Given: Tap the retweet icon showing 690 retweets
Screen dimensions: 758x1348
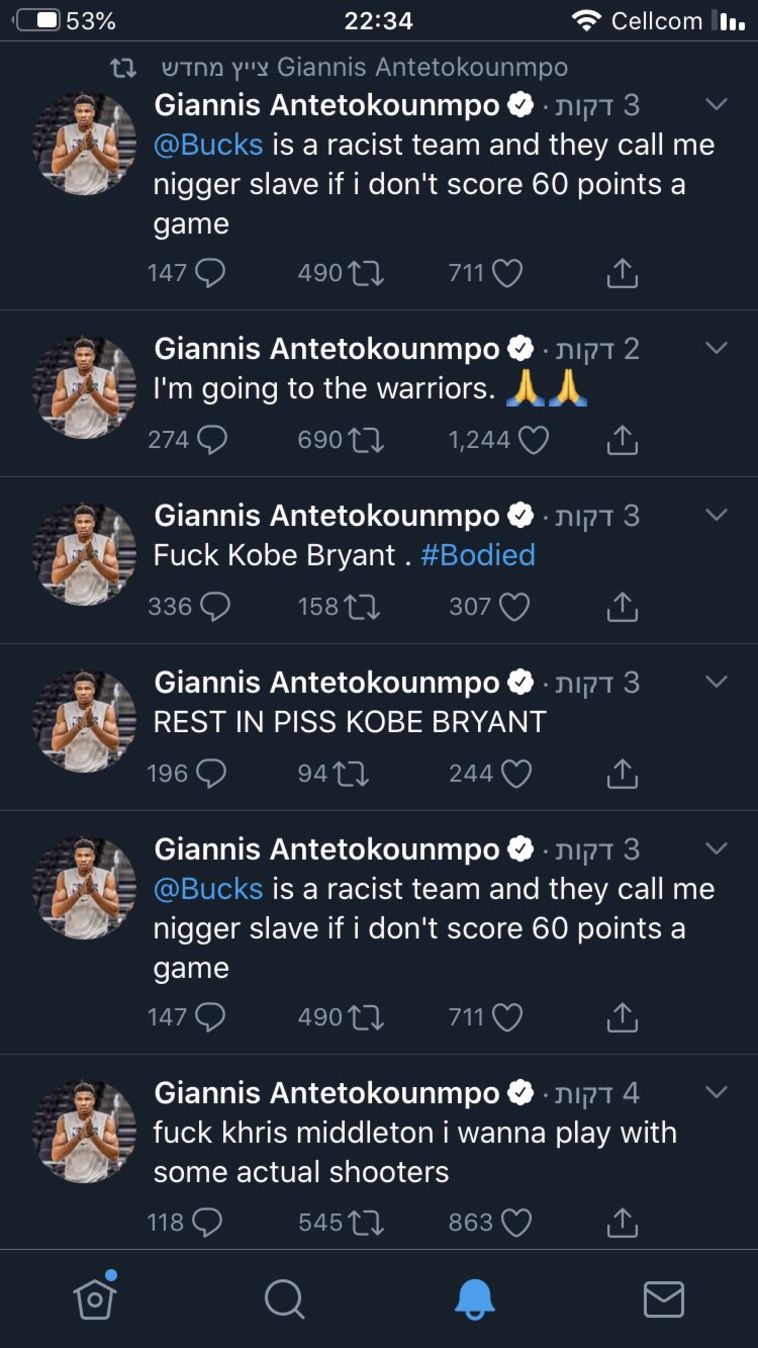Looking at the screenshot, I should point(367,440).
